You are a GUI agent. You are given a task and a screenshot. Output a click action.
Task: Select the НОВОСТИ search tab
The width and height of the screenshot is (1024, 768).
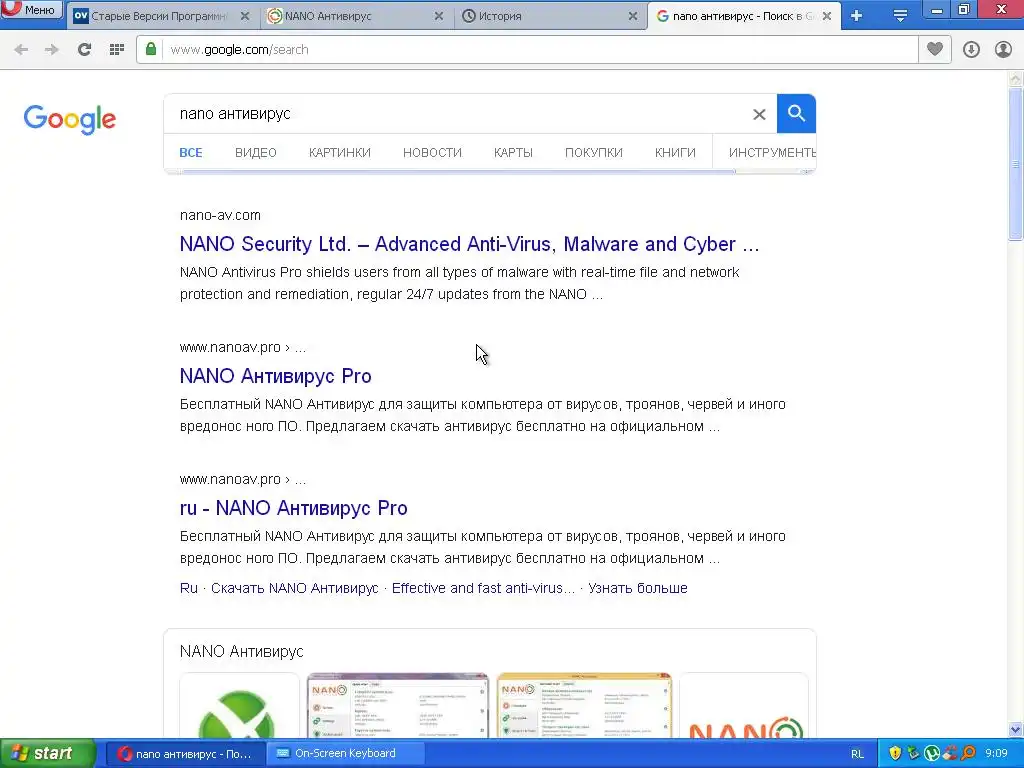click(432, 153)
